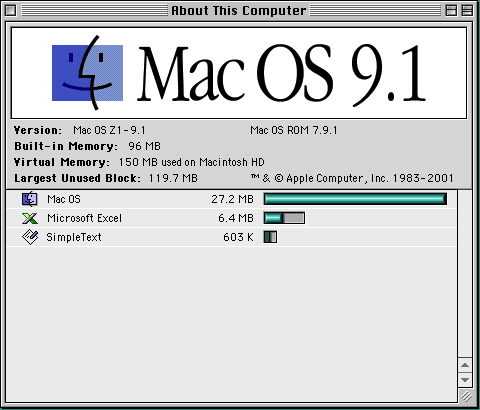Click the "About This Computer" window title
Image resolution: width=480 pixels, height=410 pixels.
tap(239, 11)
